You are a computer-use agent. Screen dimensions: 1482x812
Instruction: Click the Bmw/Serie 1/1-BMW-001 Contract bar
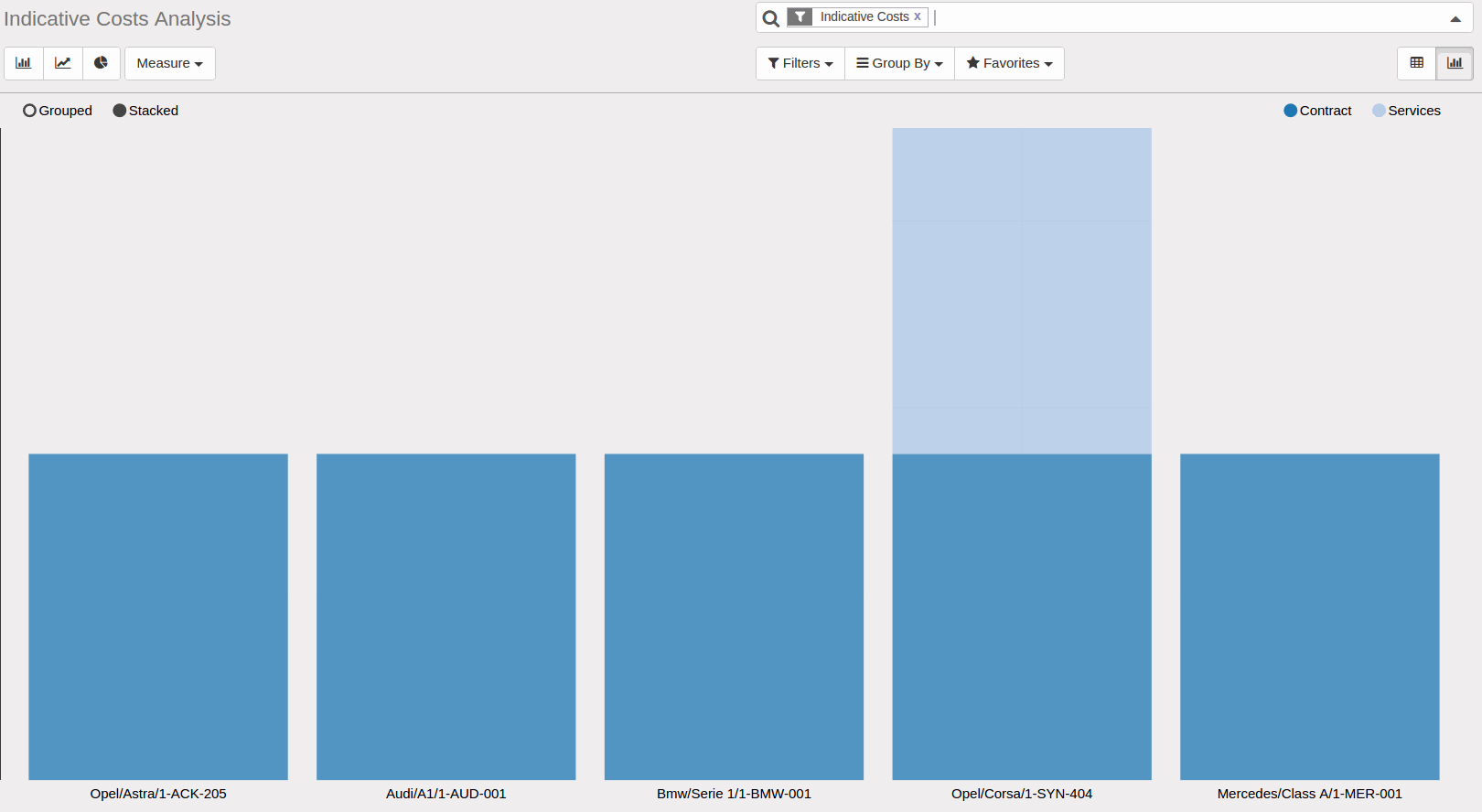tap(734, 617)
